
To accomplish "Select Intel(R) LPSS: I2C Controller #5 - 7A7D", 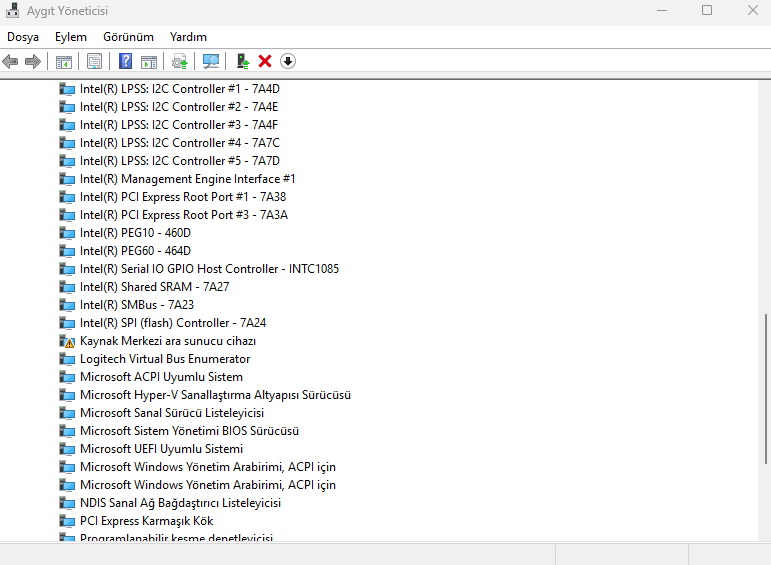I will point(180,161).
